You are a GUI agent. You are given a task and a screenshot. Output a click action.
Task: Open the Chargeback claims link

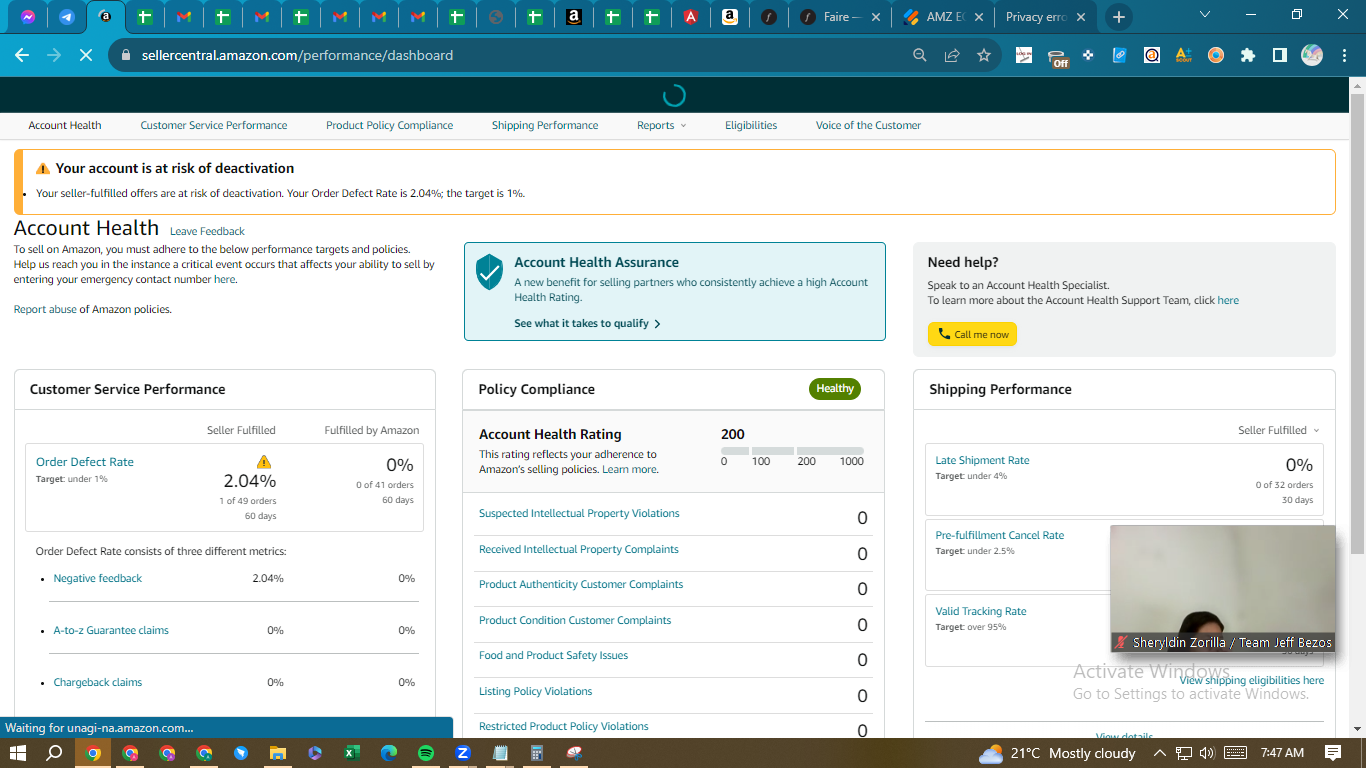pos(98,682)
